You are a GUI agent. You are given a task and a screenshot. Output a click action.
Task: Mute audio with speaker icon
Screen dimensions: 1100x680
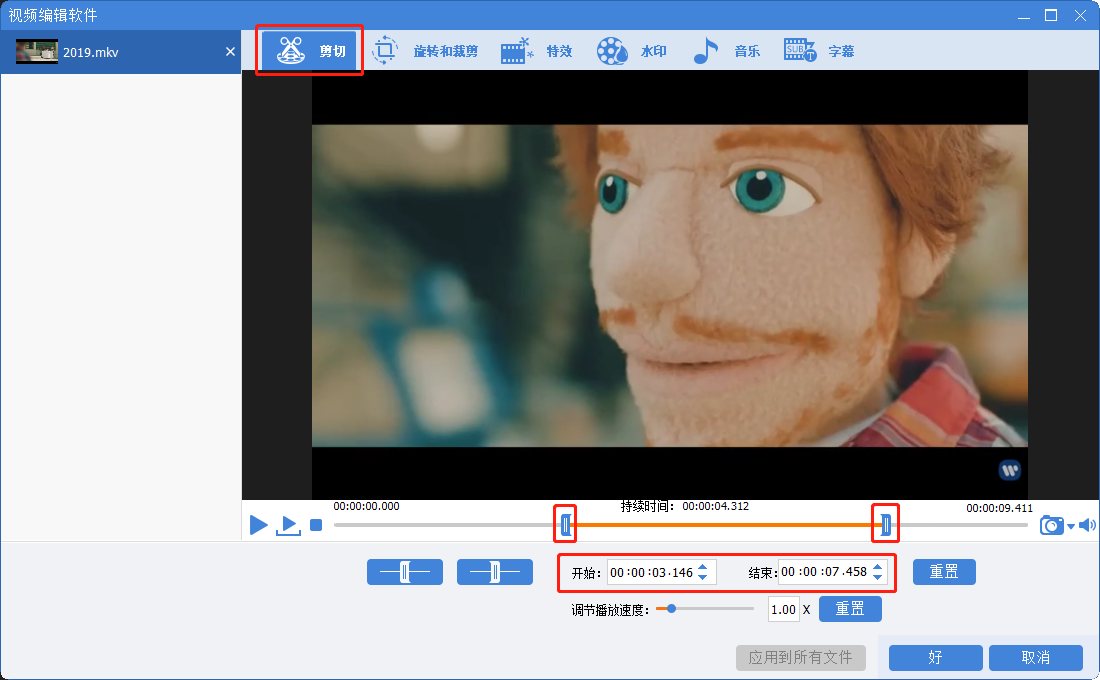pyautogui.click(x=1087, y=525)
